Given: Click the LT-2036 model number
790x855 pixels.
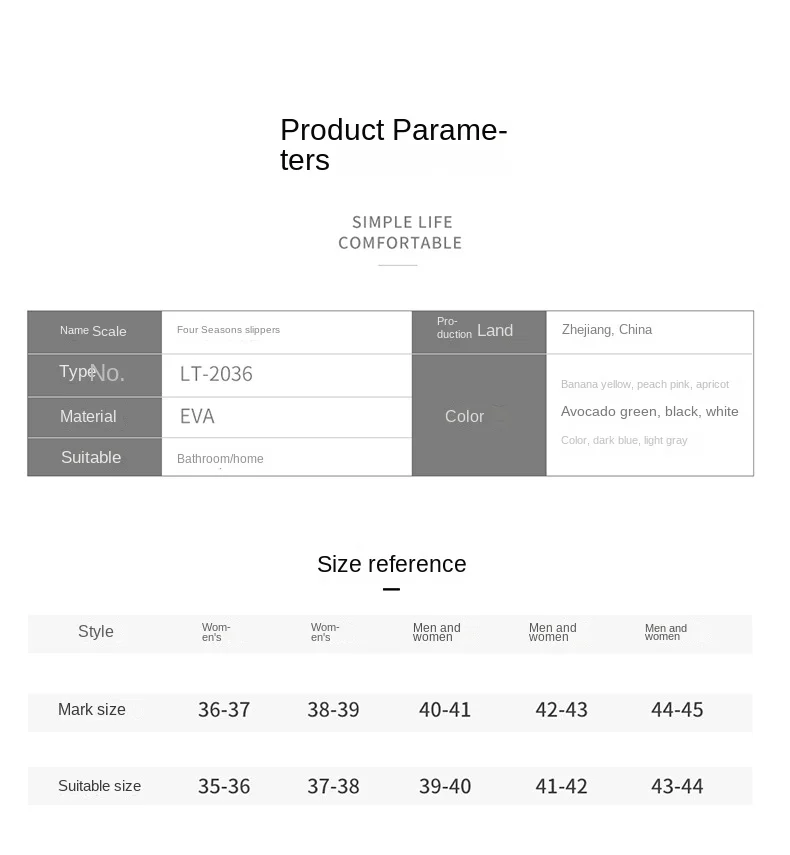Looking at the screenshot, I should 216,374.
